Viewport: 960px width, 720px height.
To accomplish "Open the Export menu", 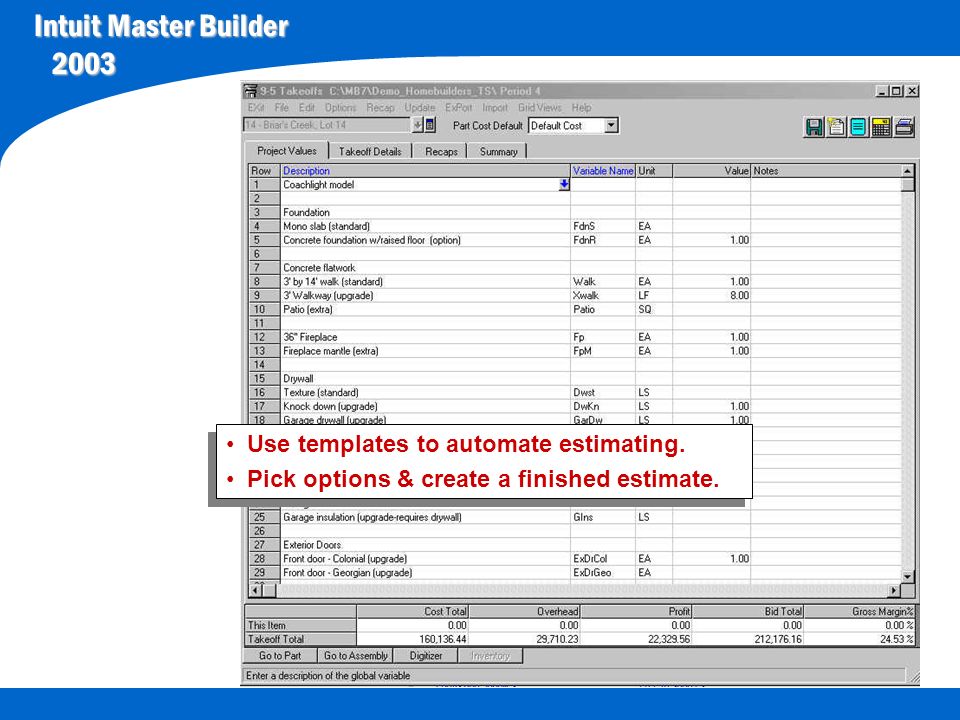I will [x=459, y=108].
